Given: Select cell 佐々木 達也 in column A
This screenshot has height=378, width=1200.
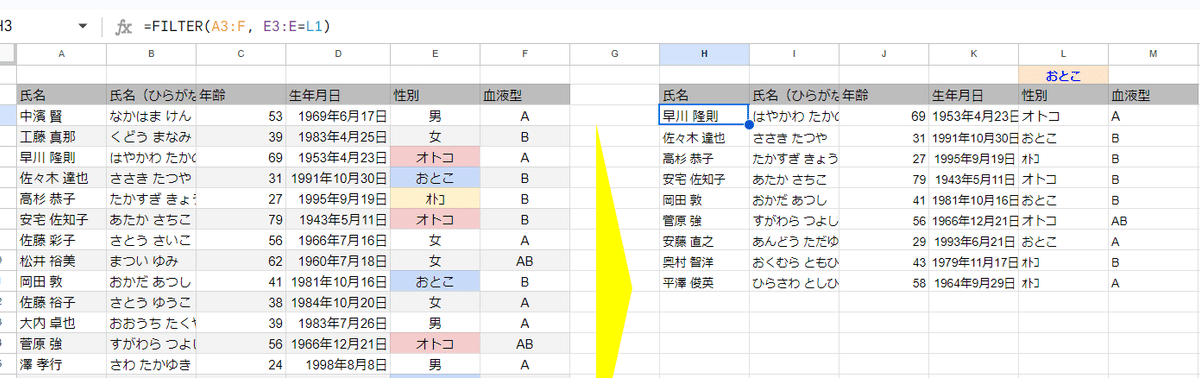Looking at the screenshot, I should tap(62, 178).
